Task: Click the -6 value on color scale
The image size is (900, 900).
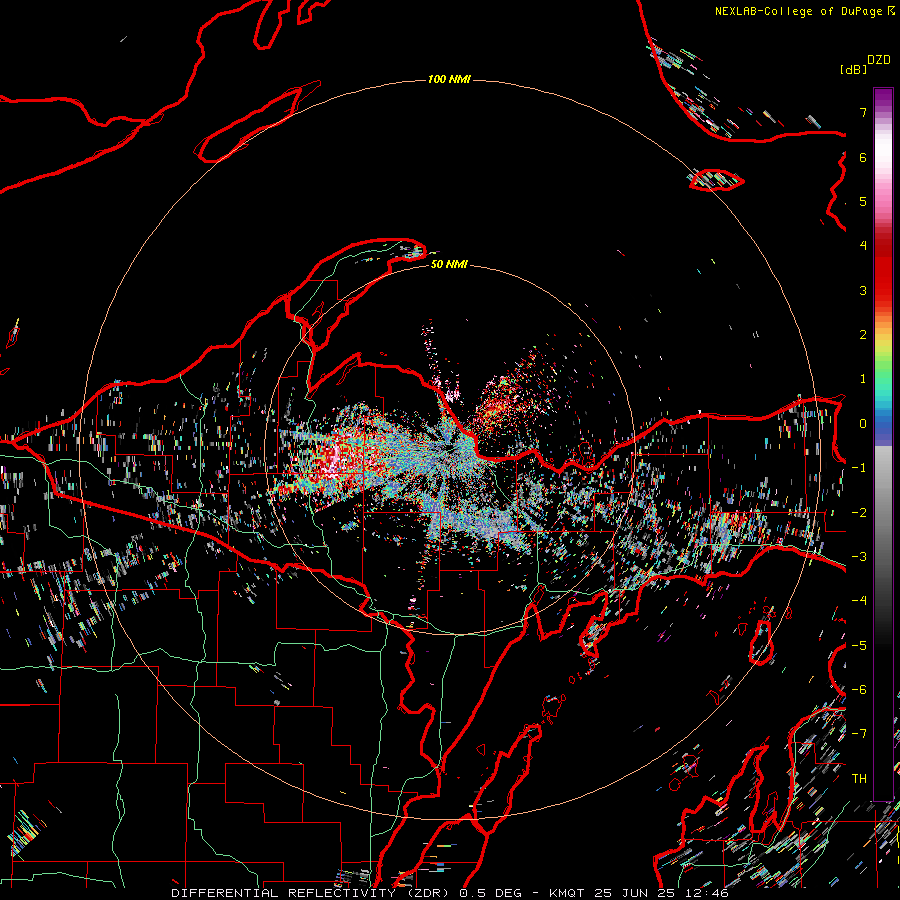Action: (859, 690)
